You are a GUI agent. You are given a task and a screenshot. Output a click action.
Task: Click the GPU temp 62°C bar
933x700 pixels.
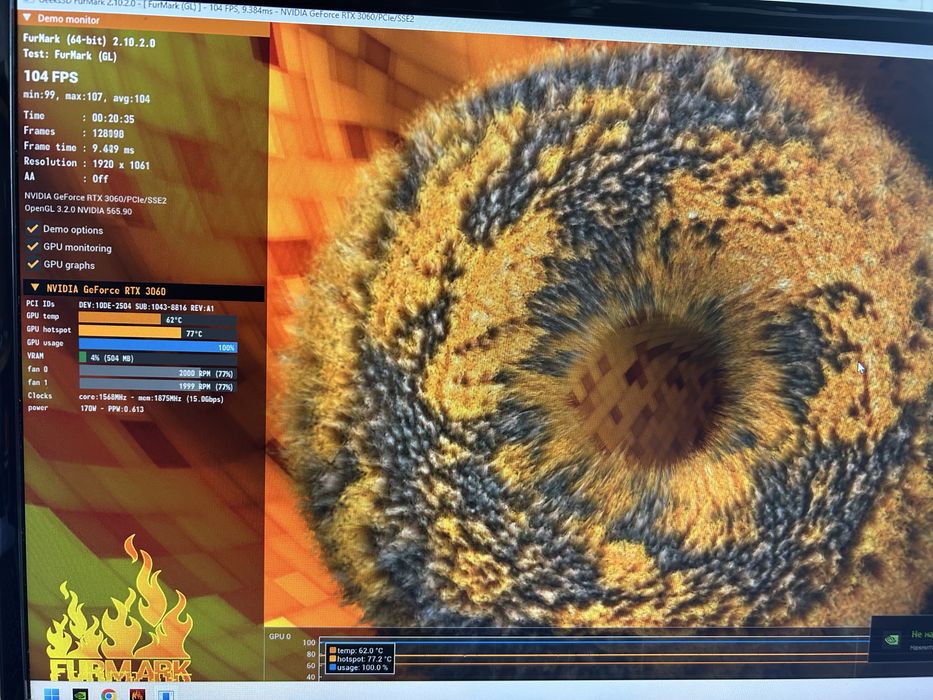click(158, 319)
